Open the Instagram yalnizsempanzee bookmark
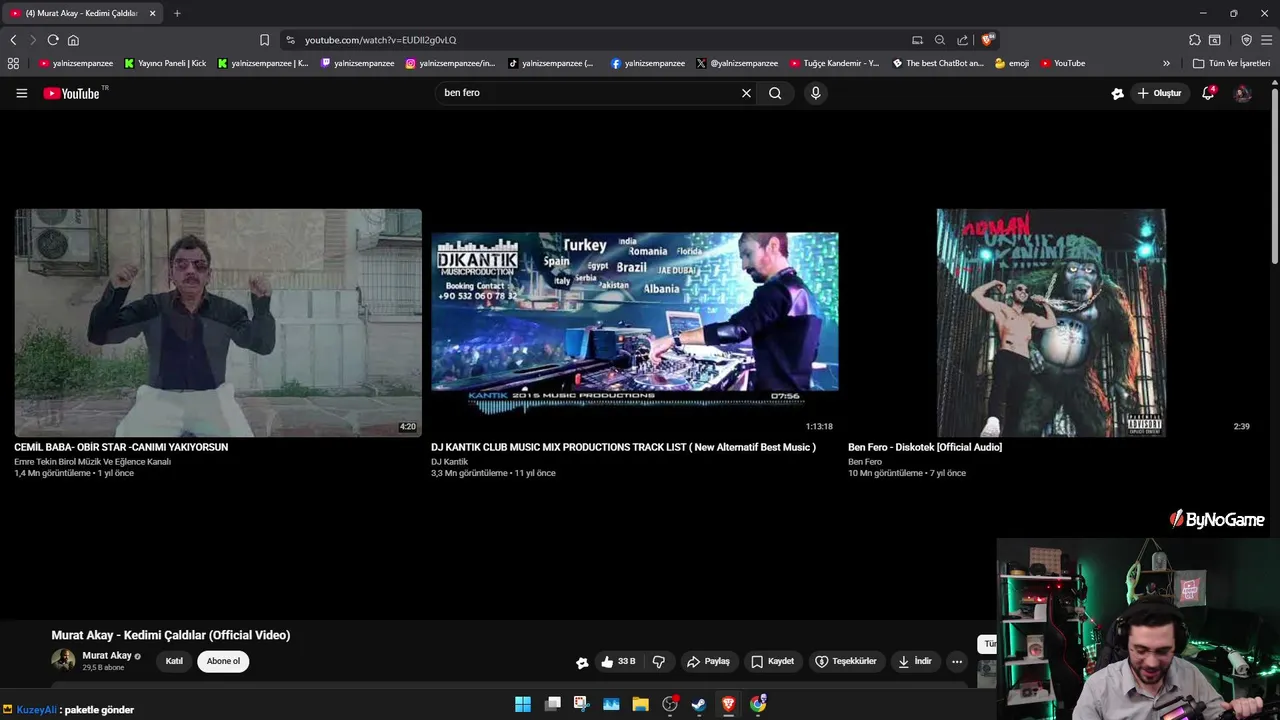The width and height of the screenshot is (1280, 720). tap(450, 63)
